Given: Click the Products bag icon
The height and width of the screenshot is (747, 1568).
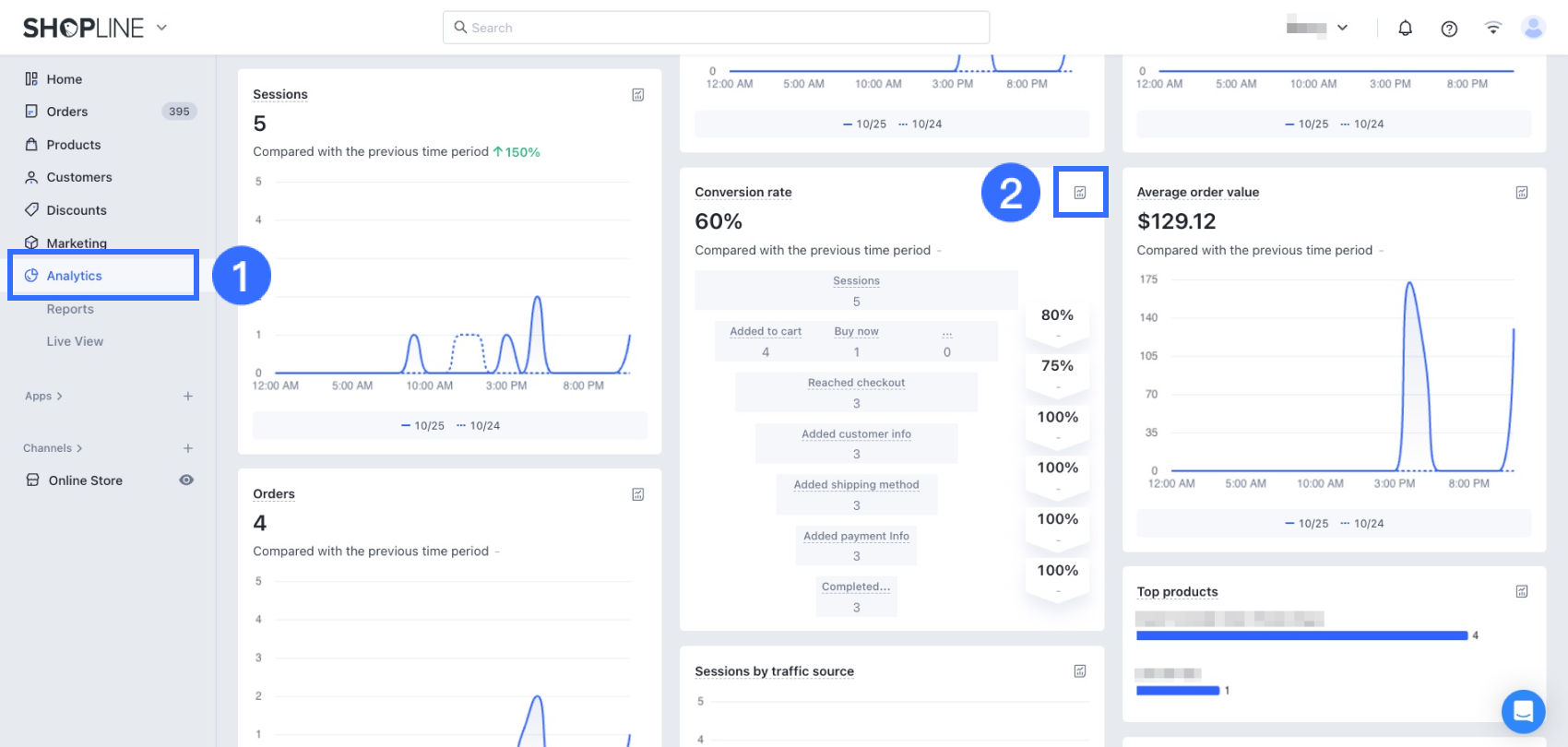Looking at the screenshot, I should (31, 145).
